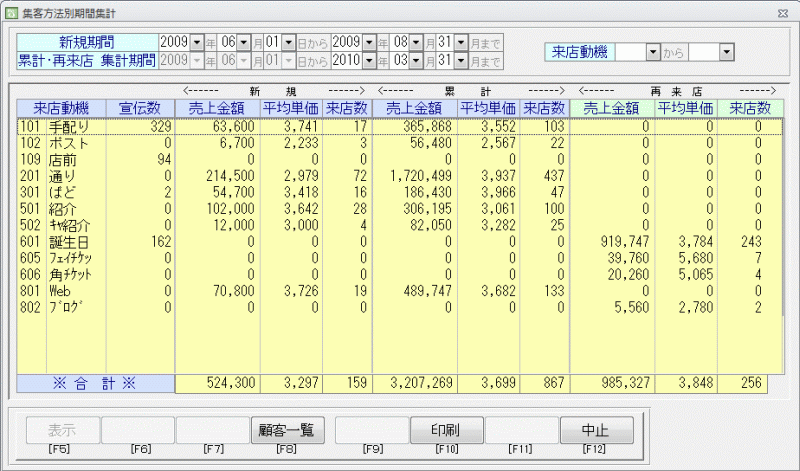Expand the new period end year 2009 dropdown
The image size is (800, 471).
pyautogui.click(x=369, y=42)
